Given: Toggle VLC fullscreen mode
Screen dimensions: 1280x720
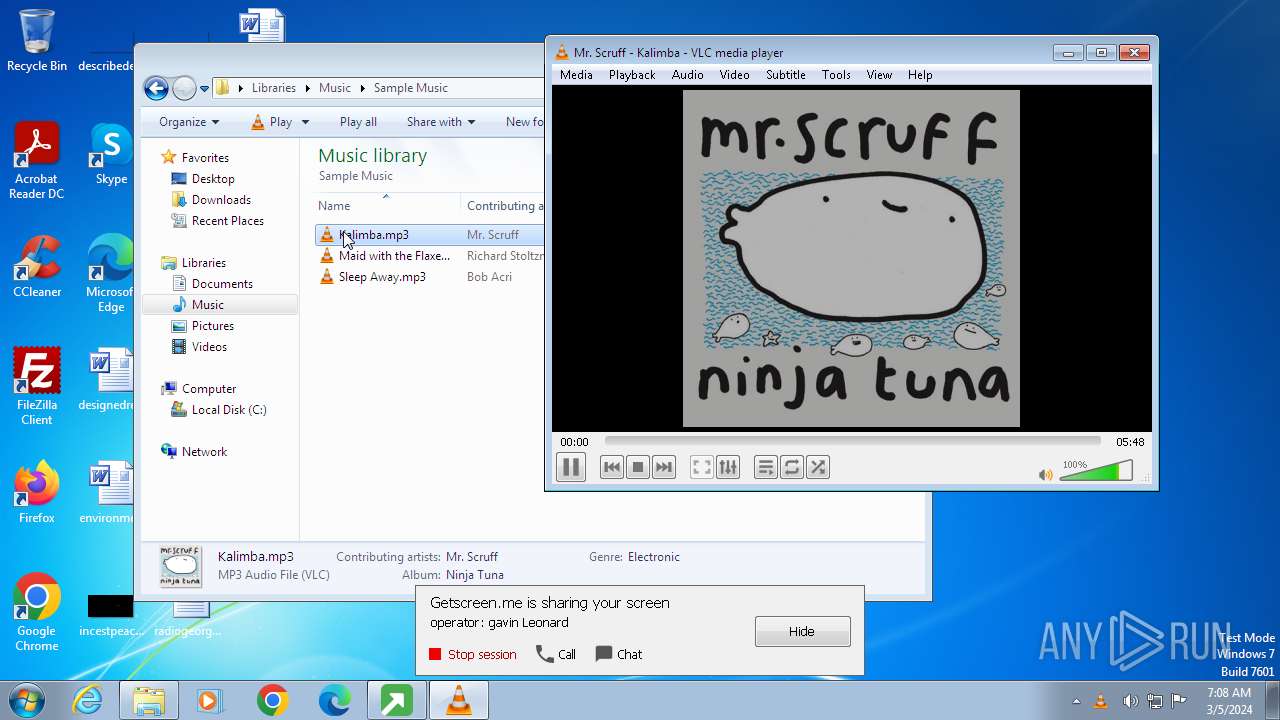Looking at the screenshot, I should [x=702, y=467].
